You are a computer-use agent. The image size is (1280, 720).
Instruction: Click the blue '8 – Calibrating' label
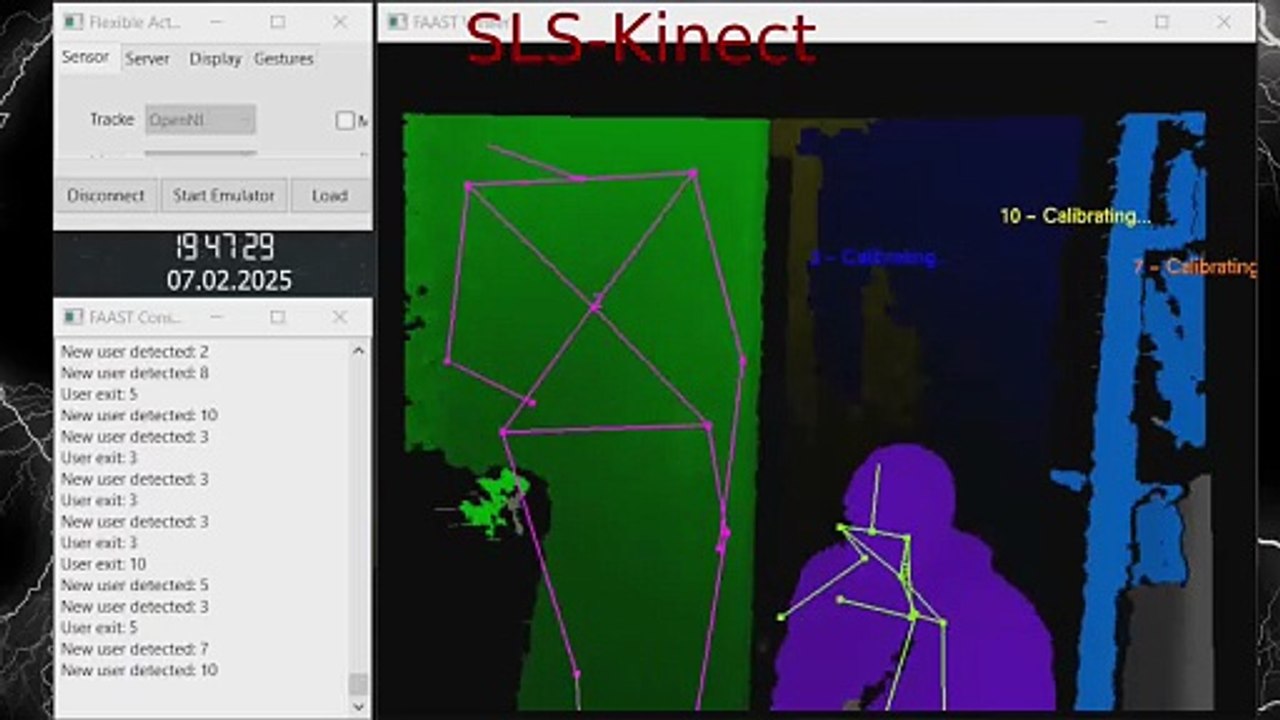click(873, 257)
